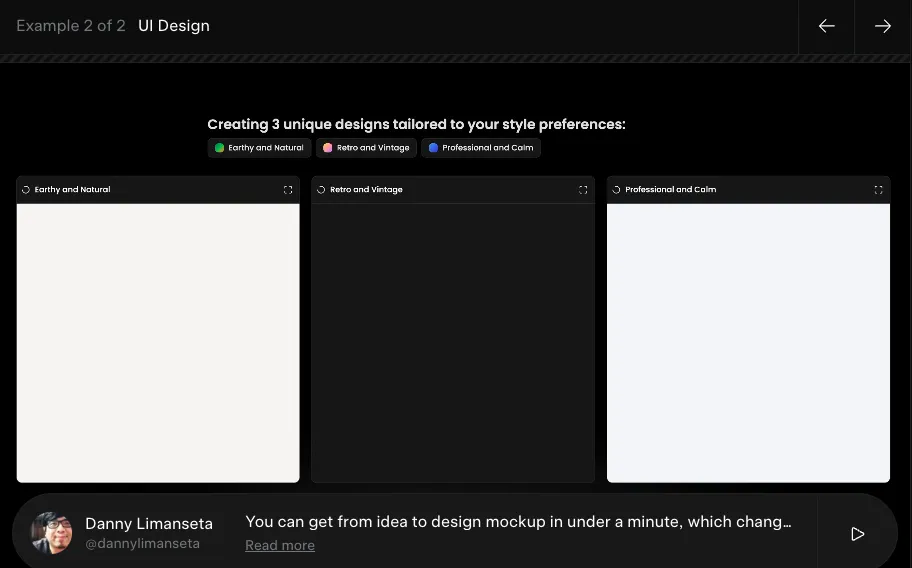The image size is (912, 568).
Task: Click the next example right arrow
Action: [x=883, y=27]
